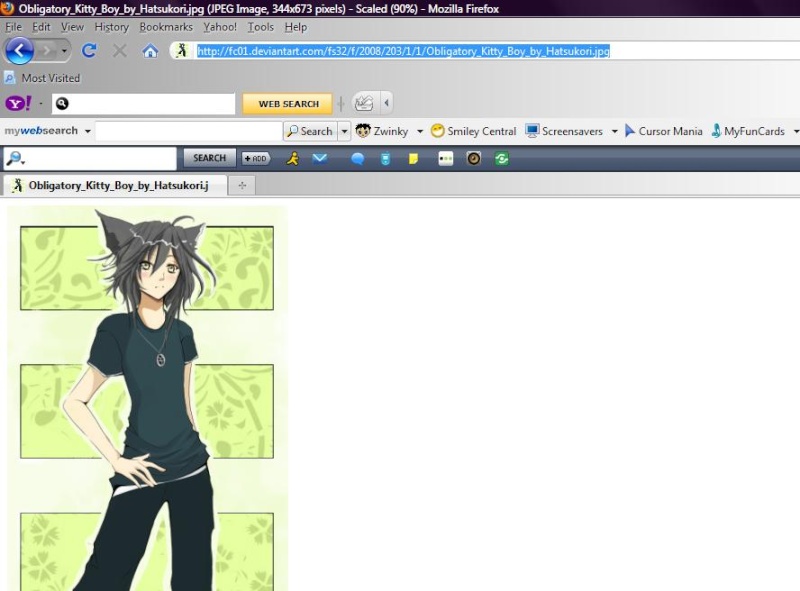Click the blue mobile phone icon
Image resolution: width=800 pixels, height=591 pixels.
[x=385, y=159]
